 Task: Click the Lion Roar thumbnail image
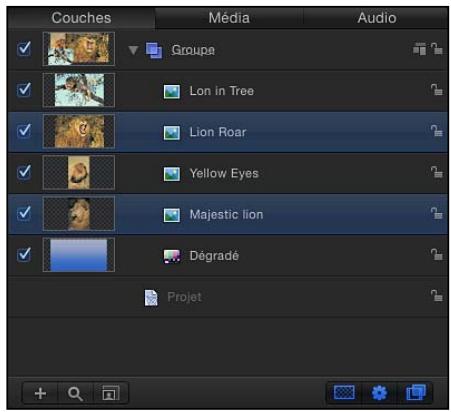coord(79,131)
